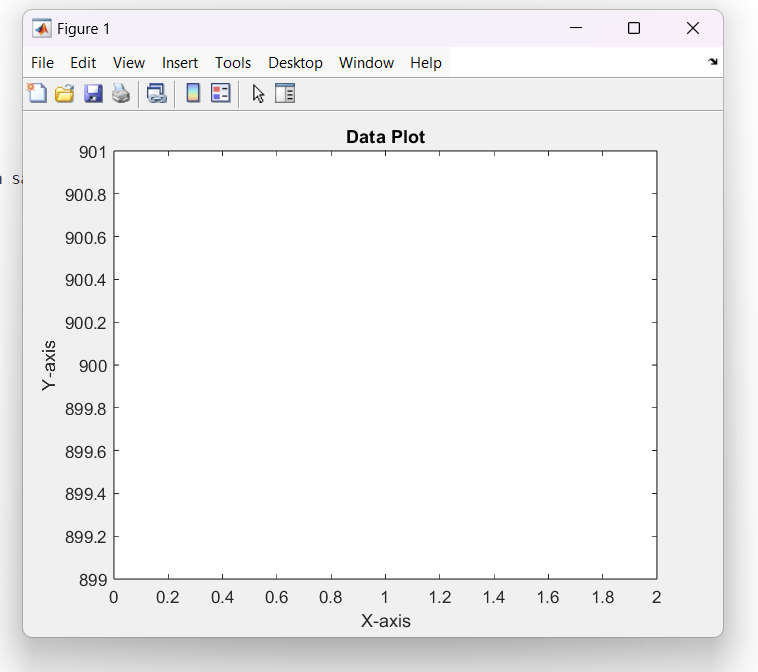This screenshot has height=672, width=758.
Task: Click the MATLAB logo in the title bar
Action: click(x=42, y=29)
